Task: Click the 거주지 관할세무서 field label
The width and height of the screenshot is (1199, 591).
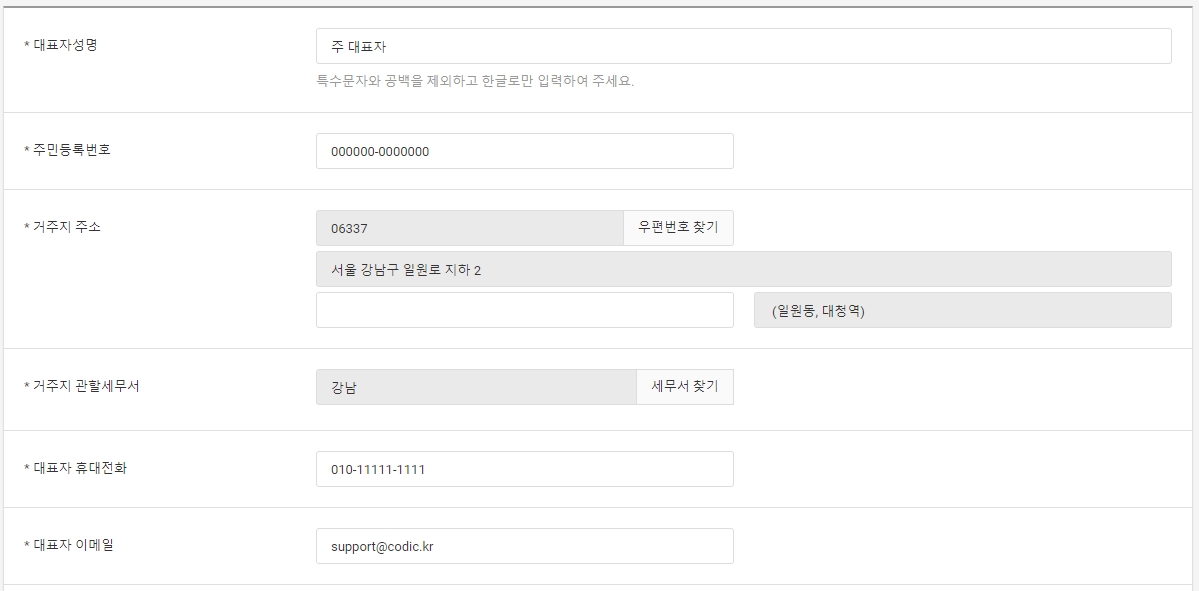Action: 86,385
